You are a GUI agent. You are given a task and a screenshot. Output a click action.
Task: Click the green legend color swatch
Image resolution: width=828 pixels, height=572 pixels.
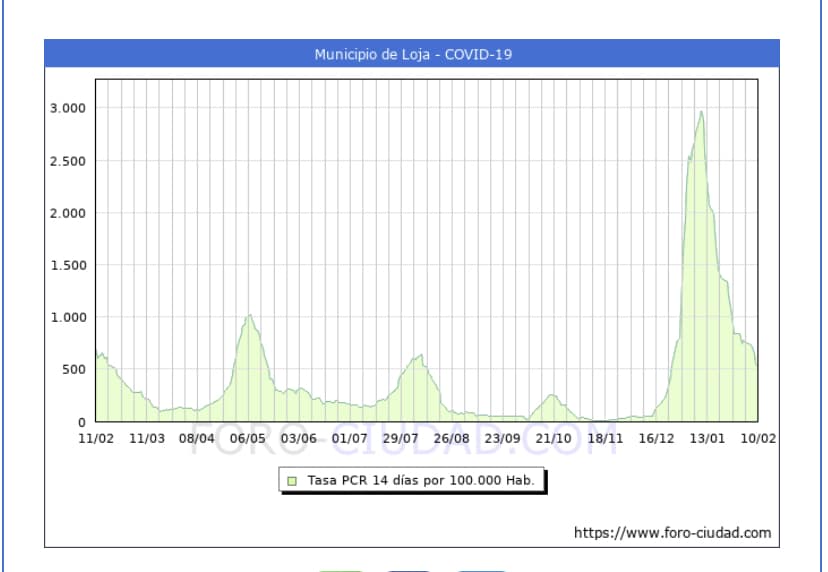tap(292, 481)
